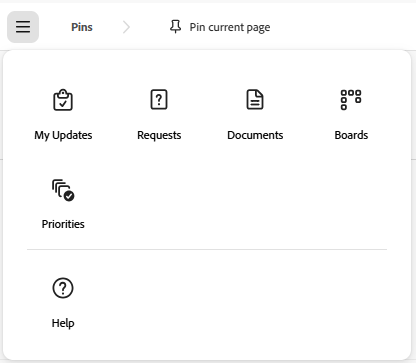Click blank header area right of Pin current page
Image resolution: width=416 pixels, height=363 pixels.
(343, 27)
